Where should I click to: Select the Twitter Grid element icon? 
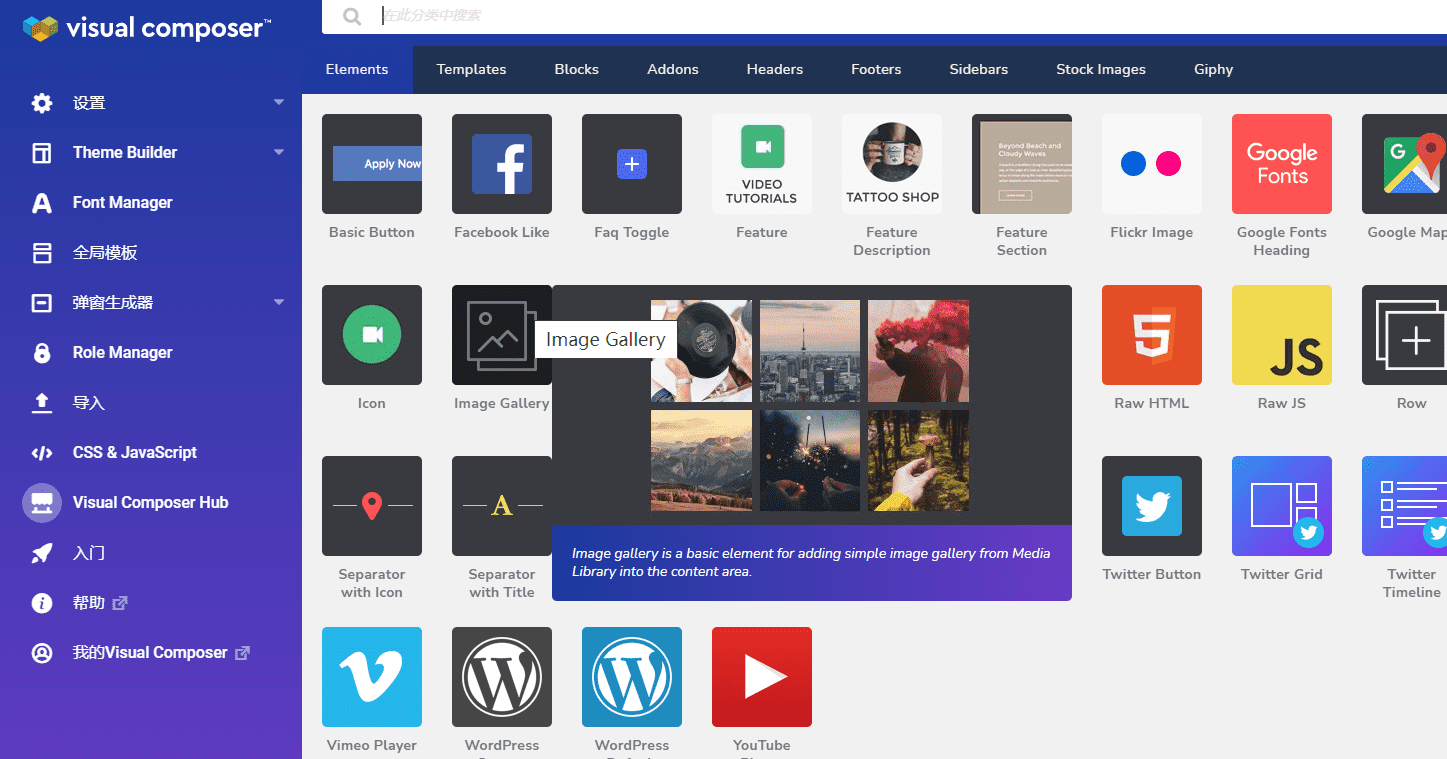click(1282, 506)
